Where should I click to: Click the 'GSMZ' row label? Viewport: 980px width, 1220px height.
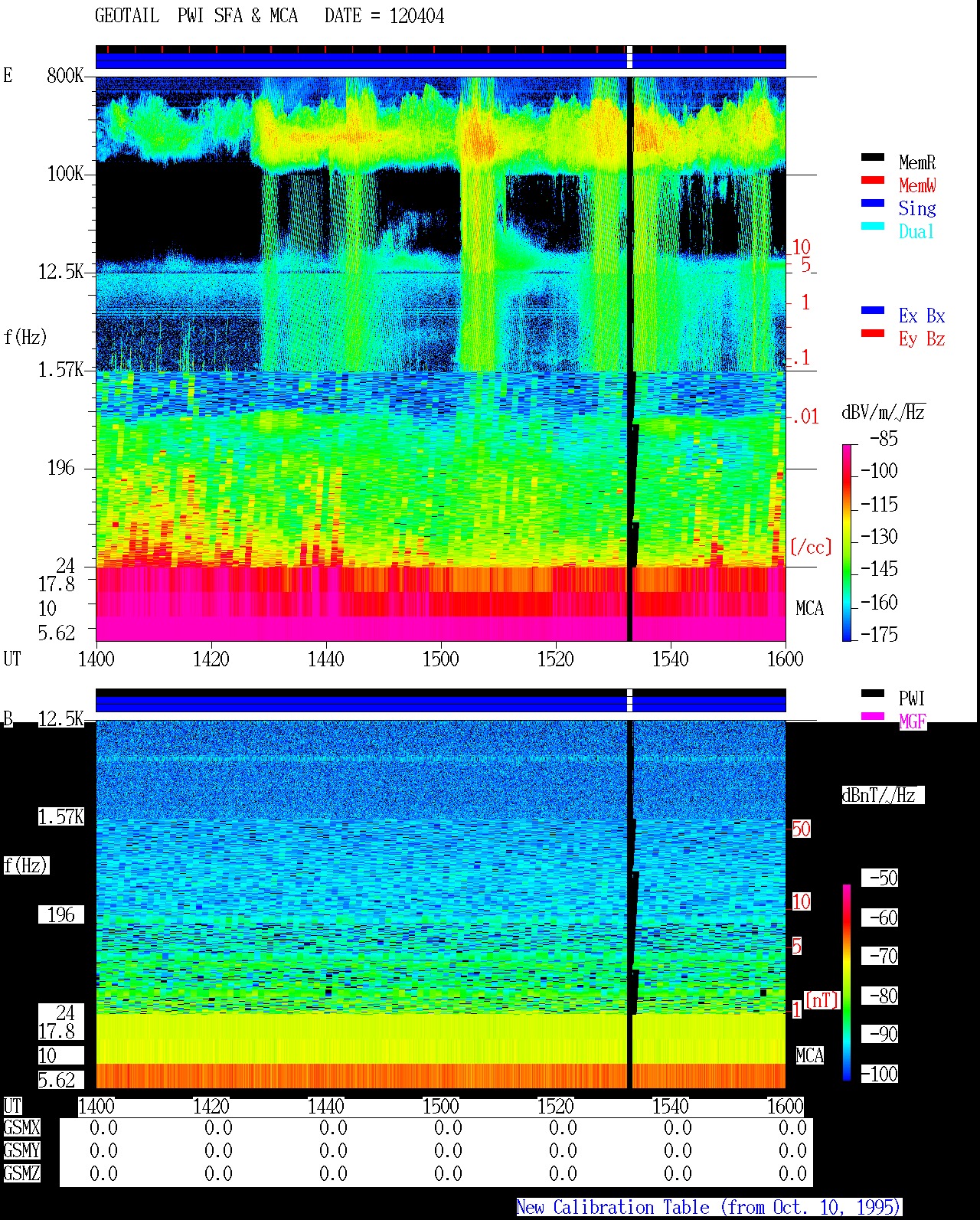(21, 1173)
